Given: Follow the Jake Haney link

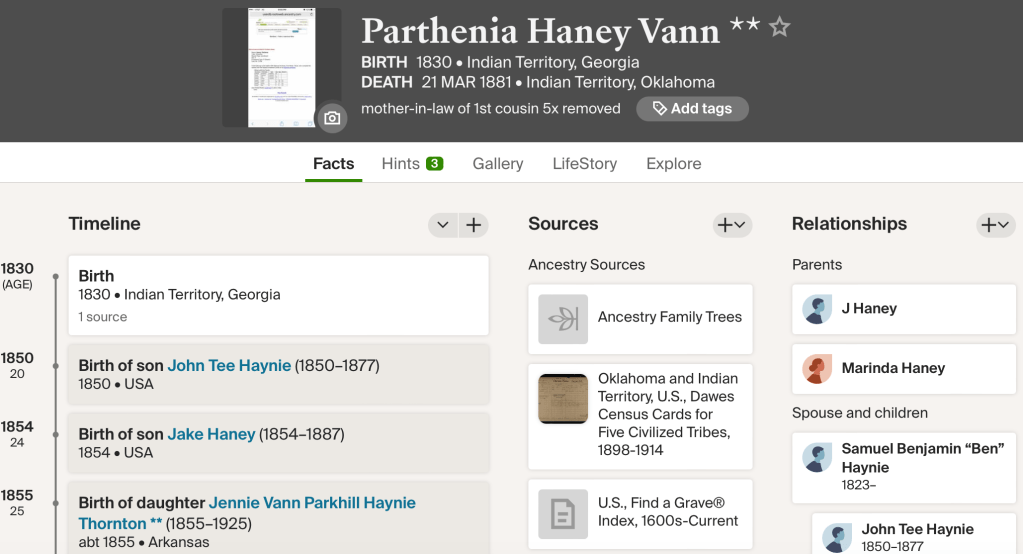Looking at the screenshot, I should coord(211,434).
